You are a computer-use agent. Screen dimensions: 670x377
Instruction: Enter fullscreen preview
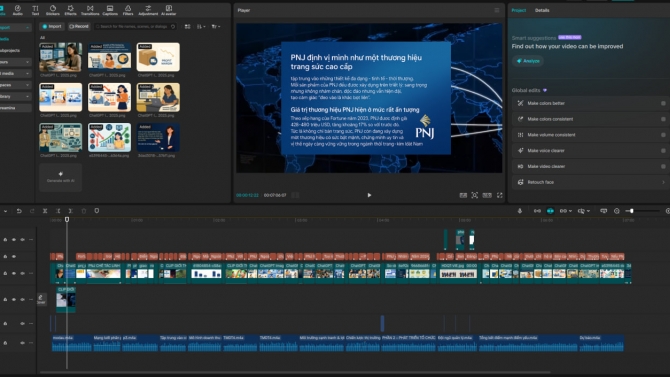tap(500, 195)
